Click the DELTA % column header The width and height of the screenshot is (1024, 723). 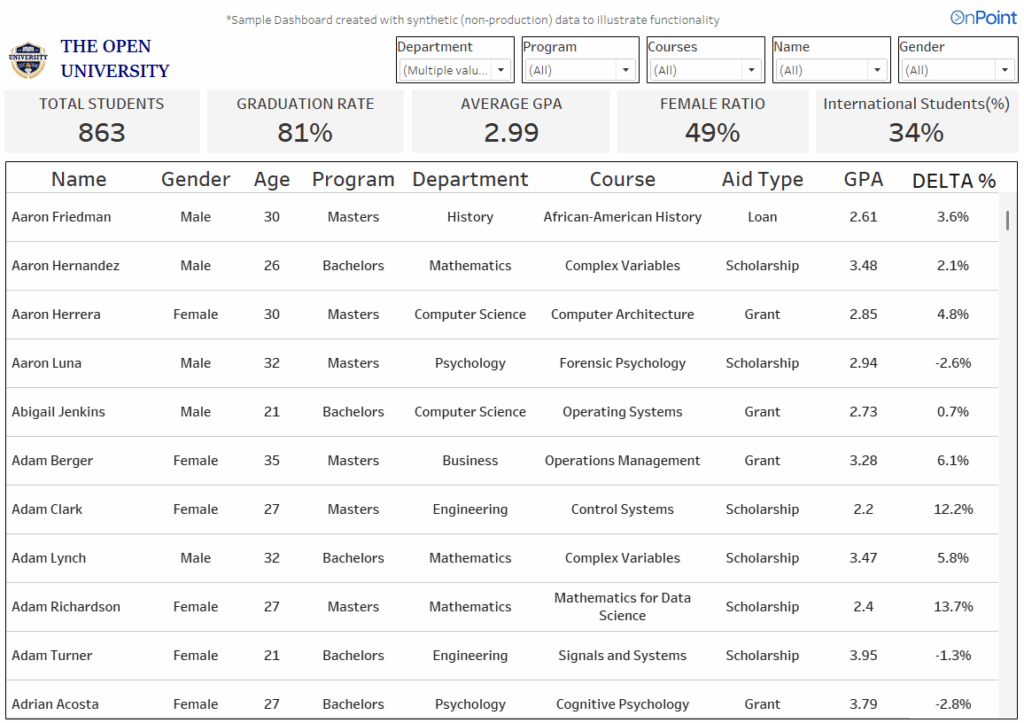pyautogui.click(x=954, y=181)
